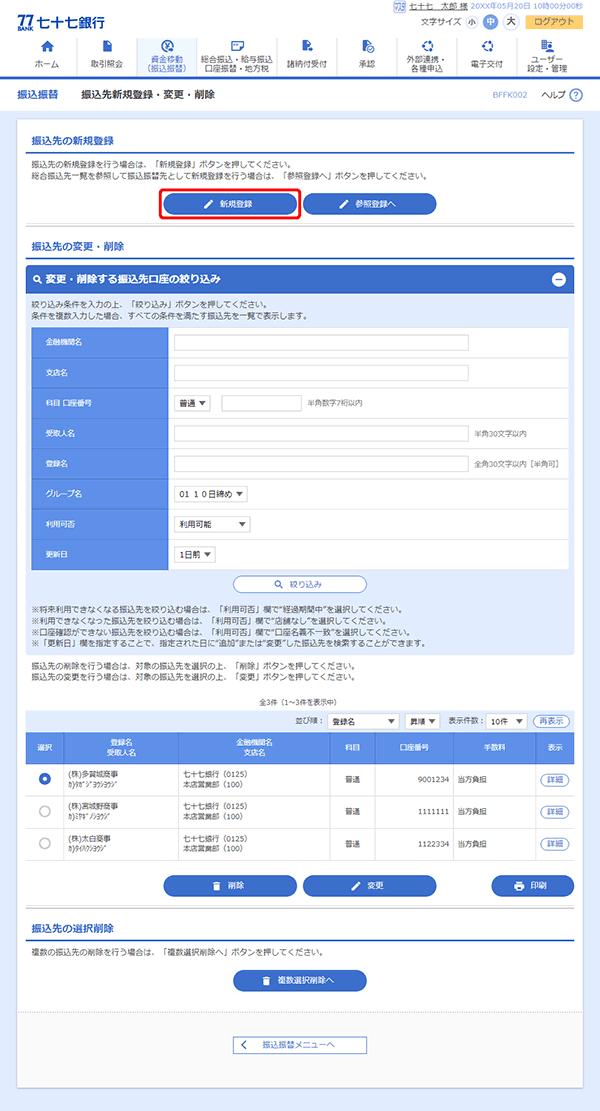Click the 複数選択削除へ button
The height and width of the screenshot is (1111, 600).
coord(300,981)
